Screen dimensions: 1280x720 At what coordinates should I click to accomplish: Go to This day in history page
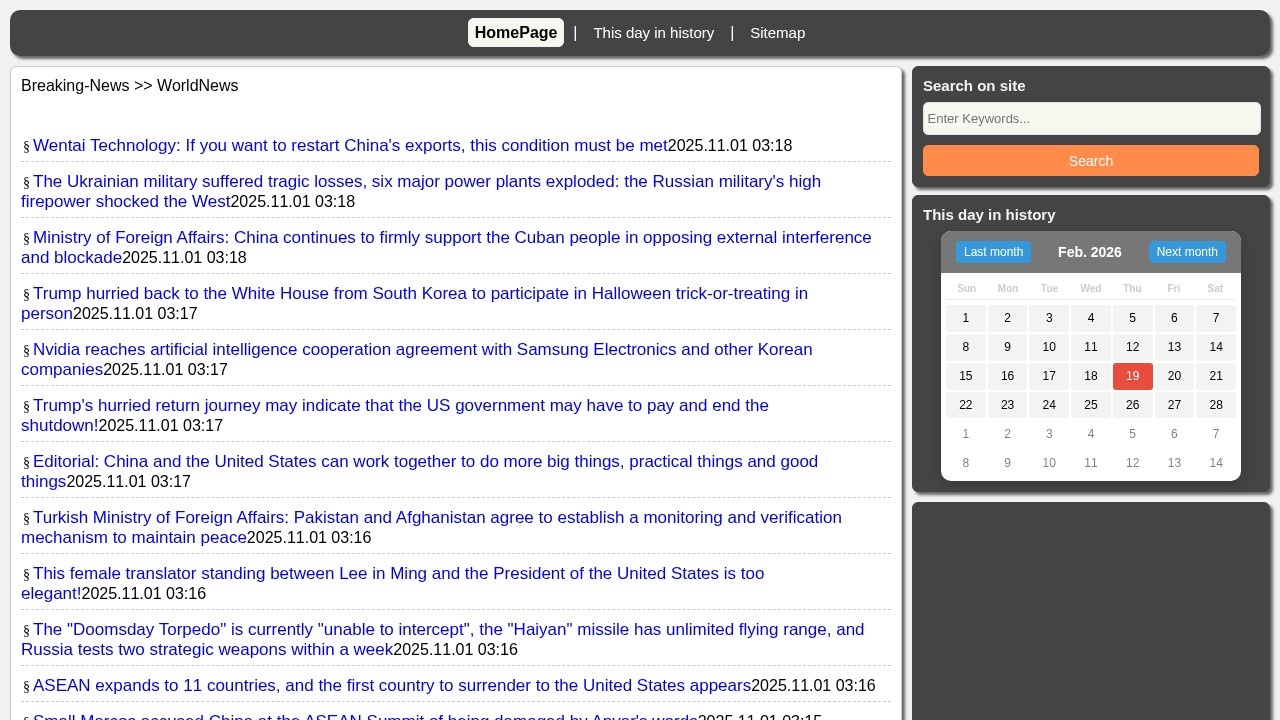[653, 33]
